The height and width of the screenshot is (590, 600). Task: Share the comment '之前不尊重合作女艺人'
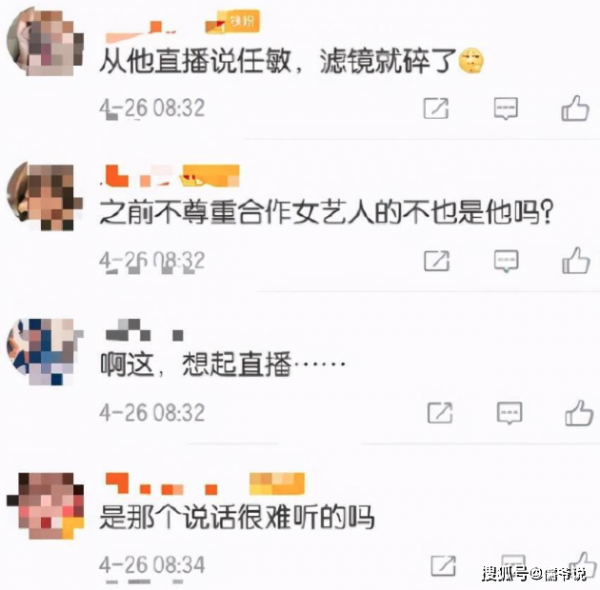(x=437, y=261)
